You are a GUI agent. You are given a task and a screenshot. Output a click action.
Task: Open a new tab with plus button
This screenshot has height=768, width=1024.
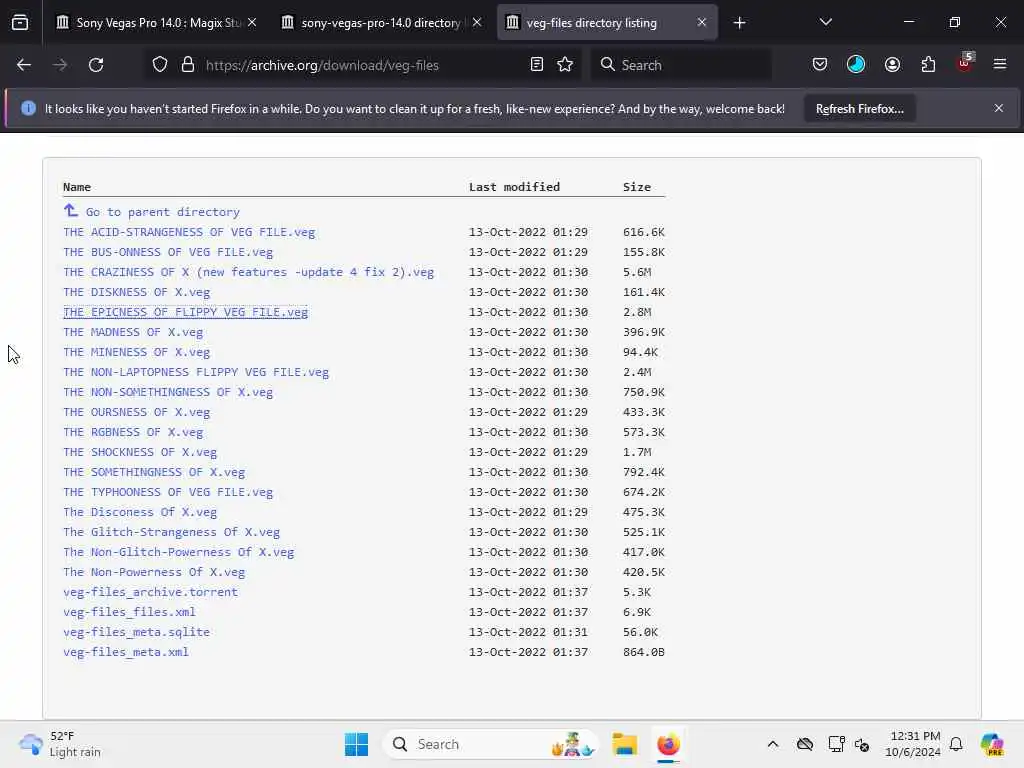coord(739,23)
